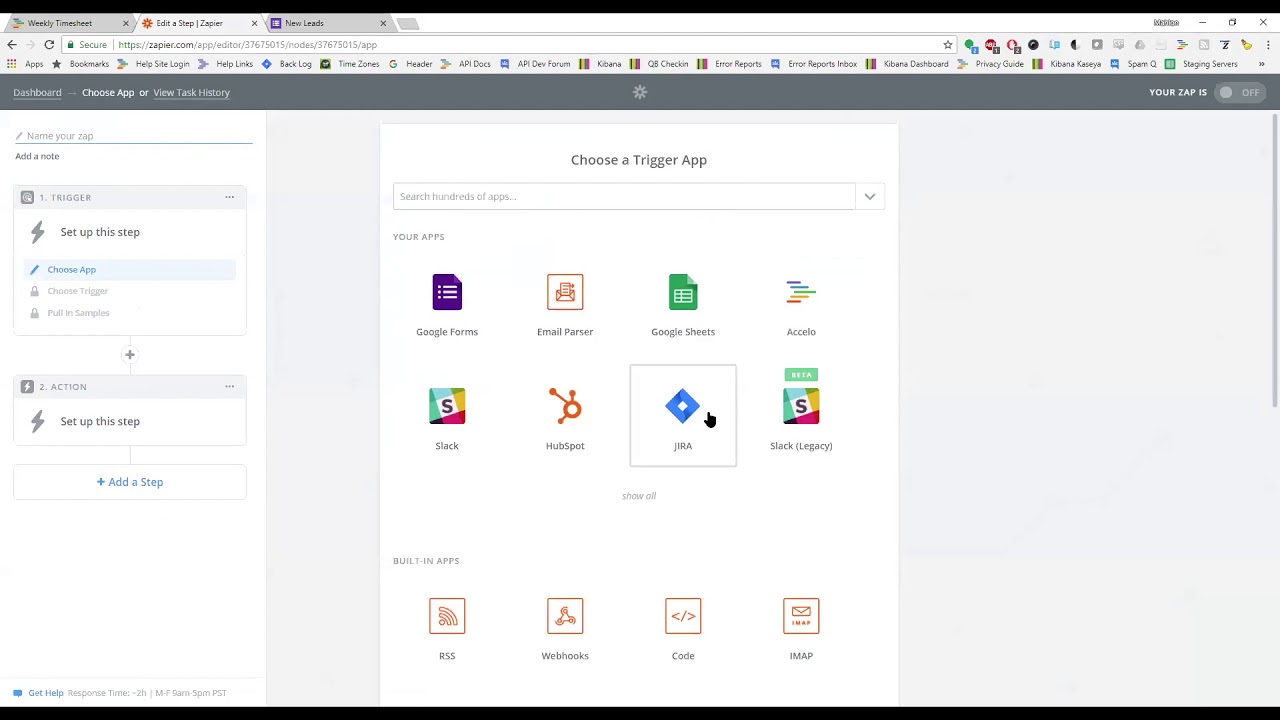This screenshot has width=1280, height=720.
Task: Set up the action step
Action: click(x=100, y=421)
